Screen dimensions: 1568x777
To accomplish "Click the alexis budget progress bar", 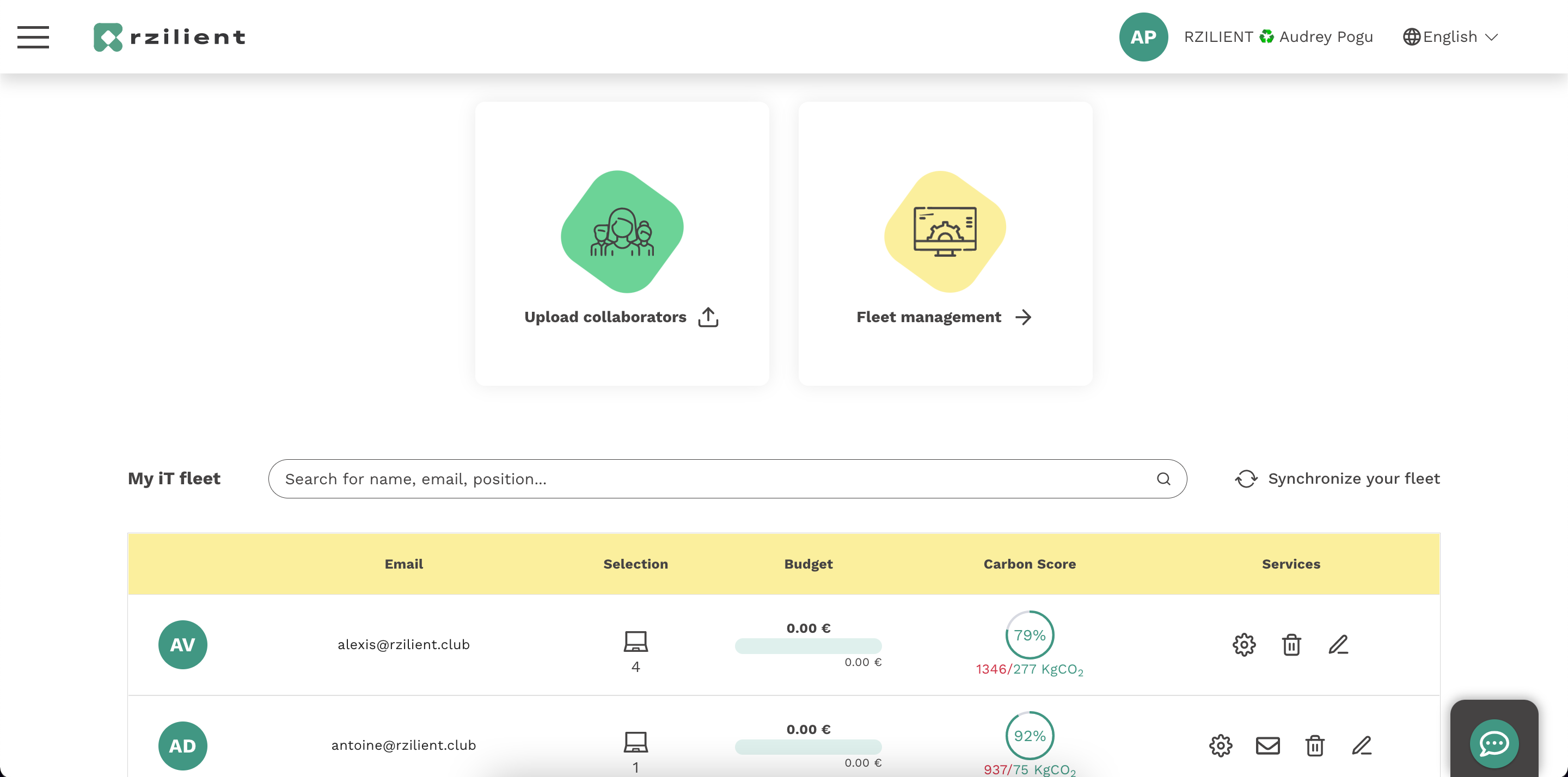I will (x=808, y=645).
